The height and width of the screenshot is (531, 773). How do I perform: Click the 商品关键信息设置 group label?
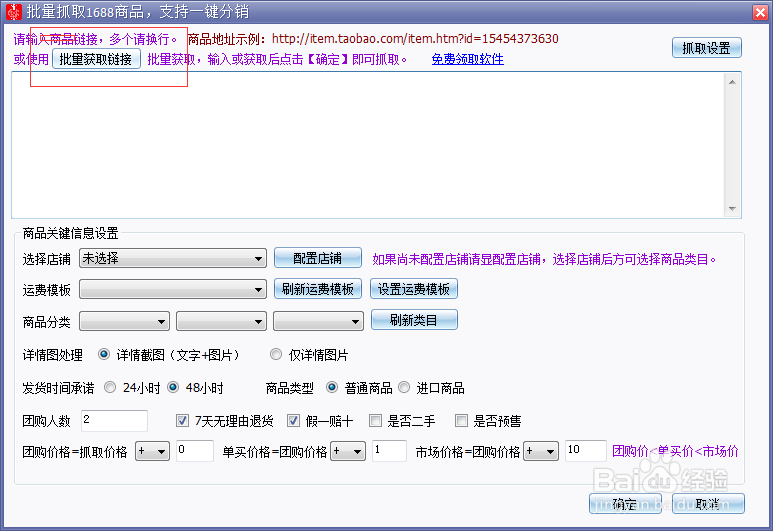pos(70,233)
